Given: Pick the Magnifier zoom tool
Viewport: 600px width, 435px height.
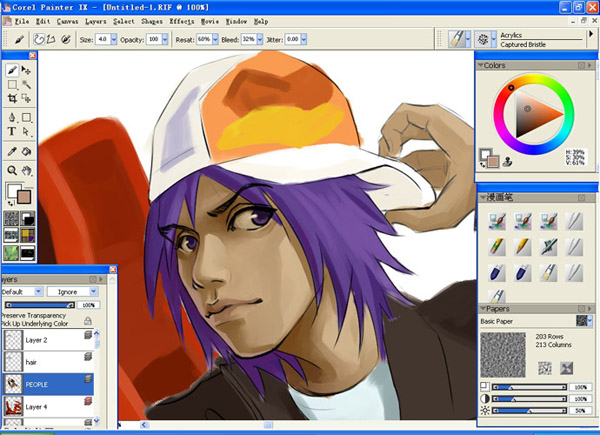Looking at the screenshot, I should 12,171.
